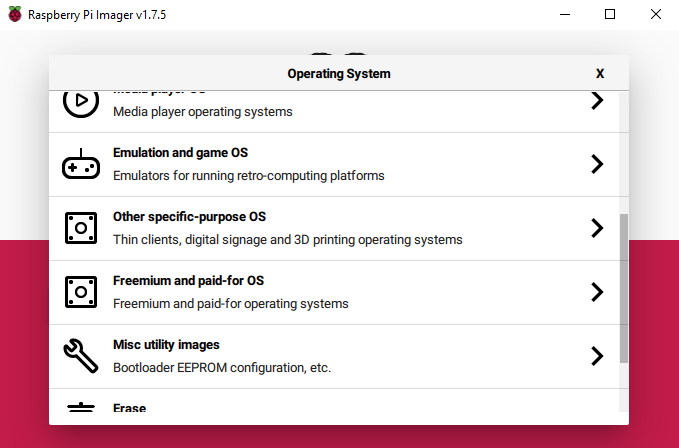The image size is (679, 448).
Task: Click the wrench icon for Misc utility images
Action: [x=81, y=356]
